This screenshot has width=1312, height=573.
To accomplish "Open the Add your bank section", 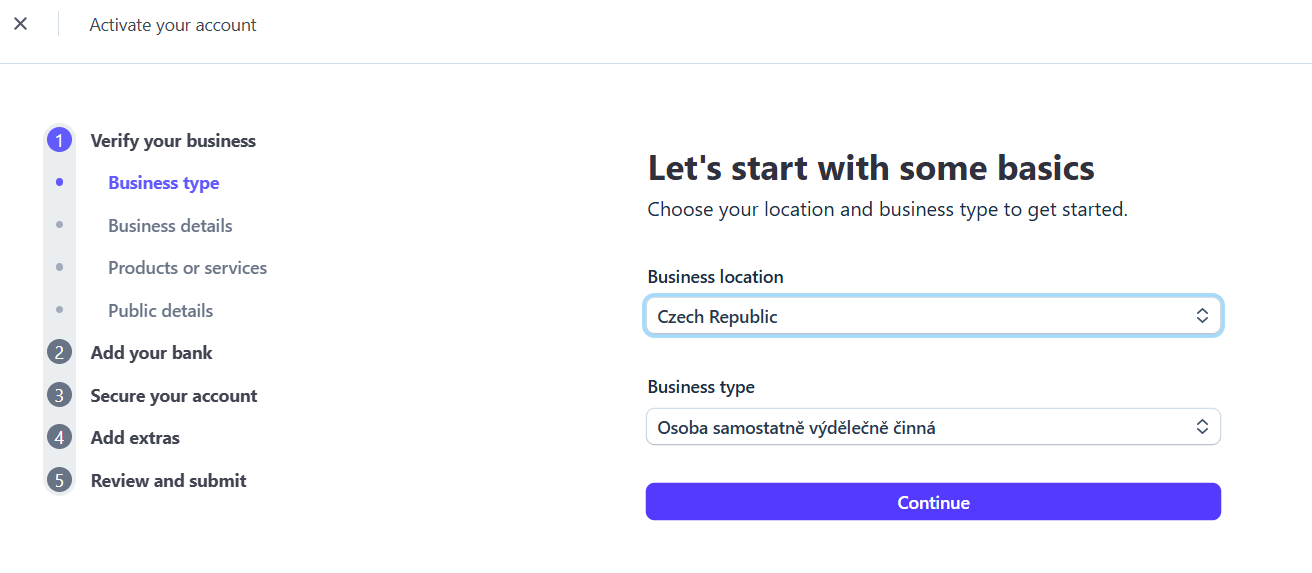I will [151, 353].
